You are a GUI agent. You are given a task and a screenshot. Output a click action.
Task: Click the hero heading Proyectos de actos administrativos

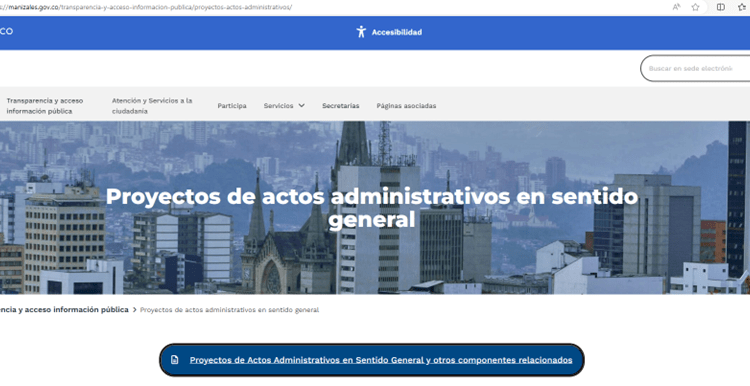click(372, 208)
